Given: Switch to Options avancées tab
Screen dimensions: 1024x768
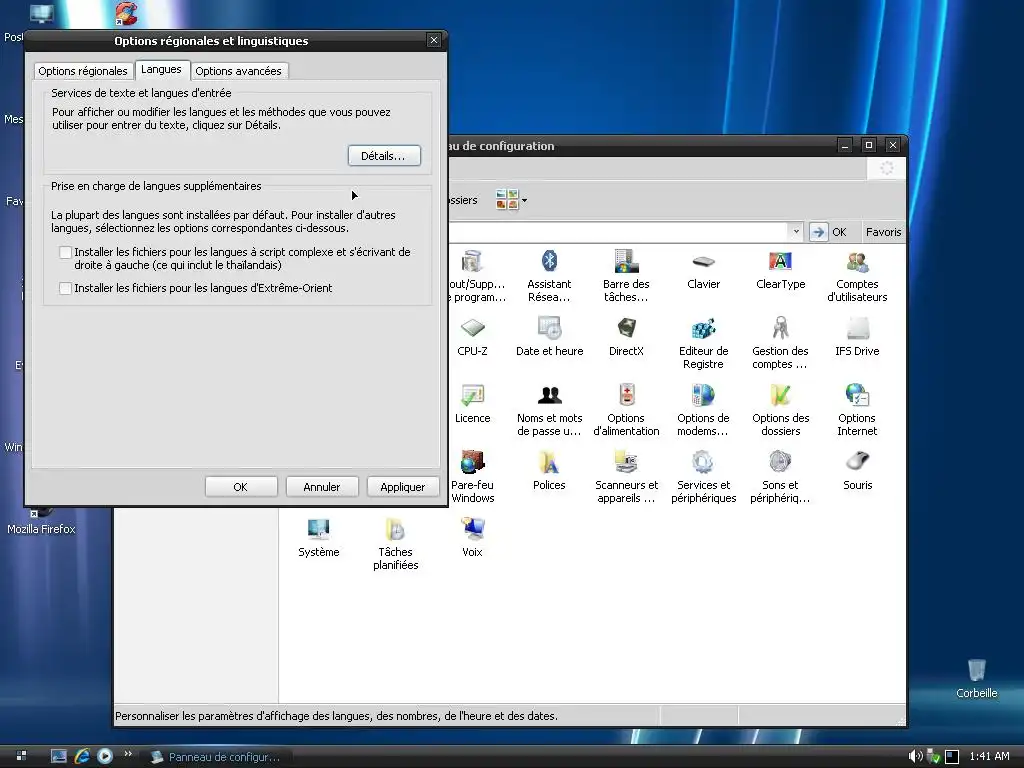Looking at the screenshot, I should (x=238, y=71).
